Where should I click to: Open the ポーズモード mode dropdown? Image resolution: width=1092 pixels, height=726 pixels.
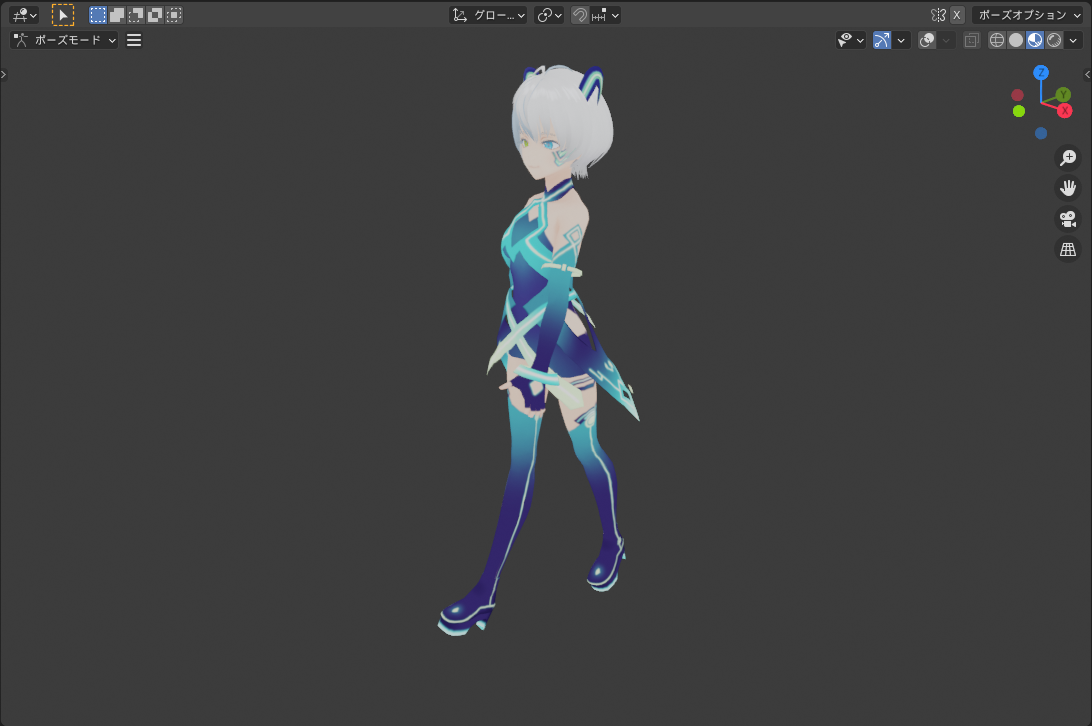pos(64,40)
